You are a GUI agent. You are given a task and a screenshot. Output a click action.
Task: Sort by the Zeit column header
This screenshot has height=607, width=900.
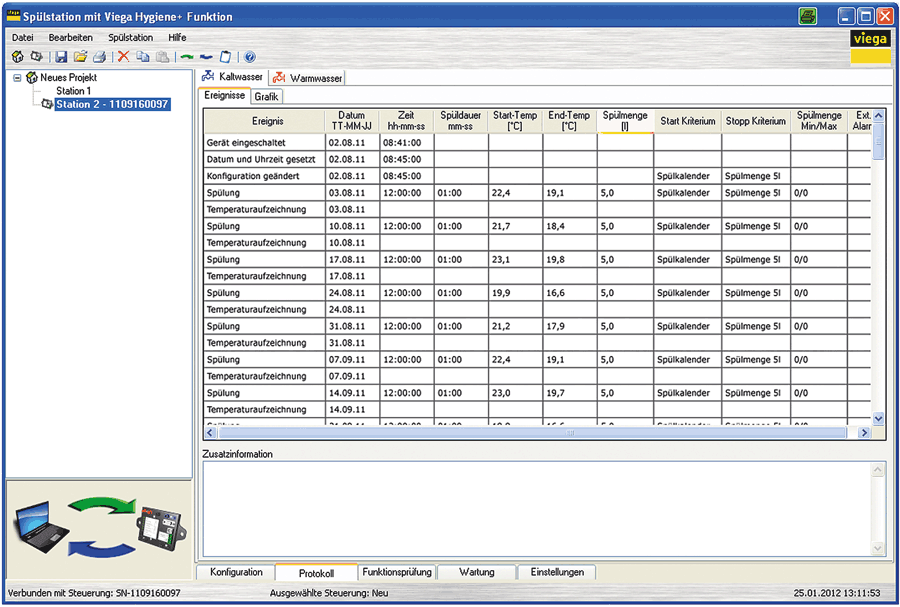click(406, 121)
